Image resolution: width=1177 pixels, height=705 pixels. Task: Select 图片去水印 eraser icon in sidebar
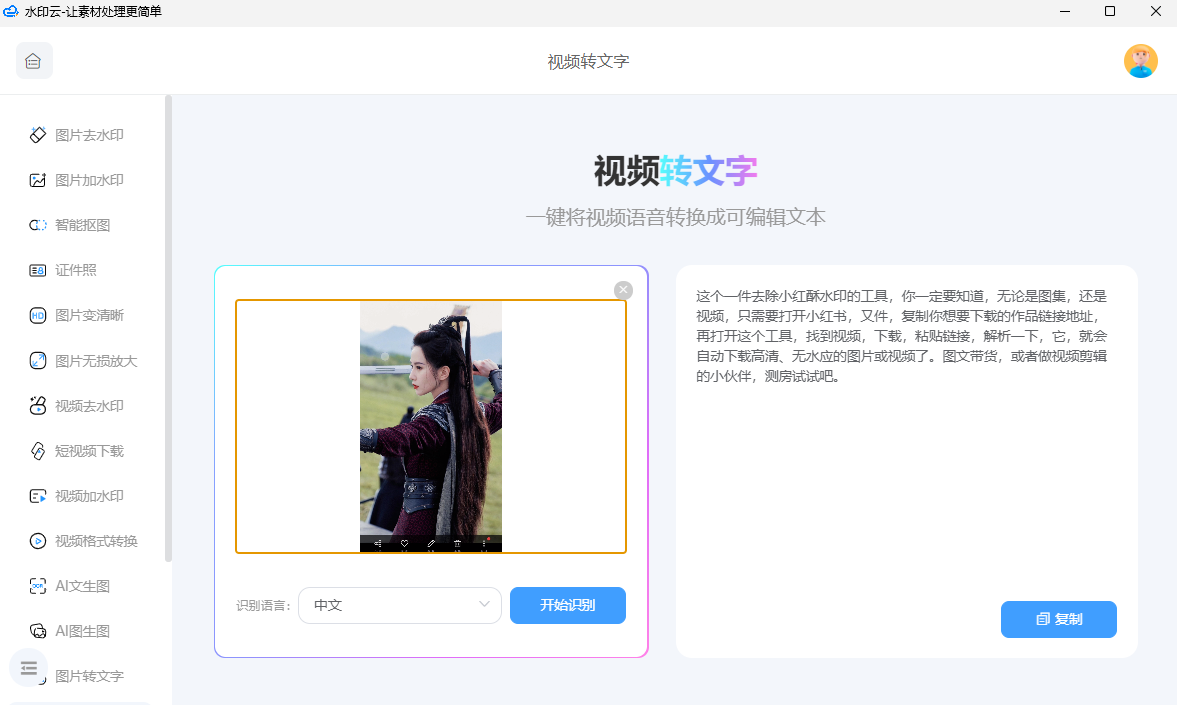[38, 135]
